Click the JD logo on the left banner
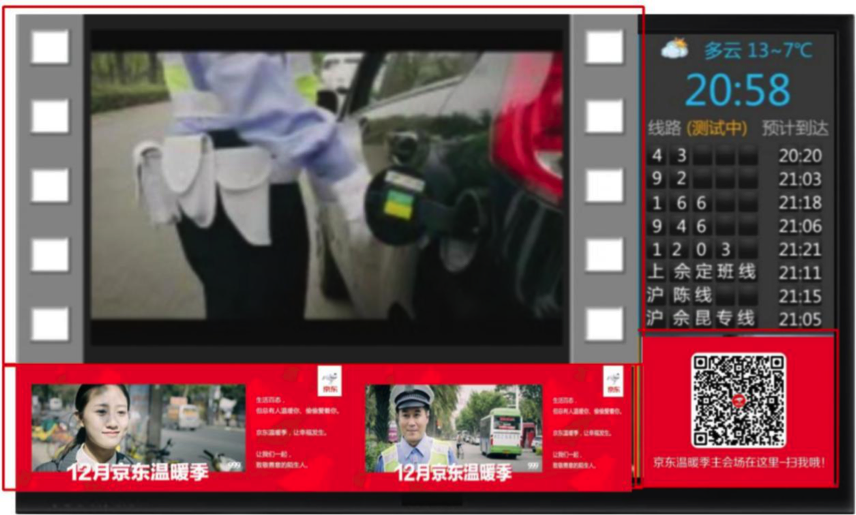The image size is (856, 515). pyautogui.click(x=330, y=380)
